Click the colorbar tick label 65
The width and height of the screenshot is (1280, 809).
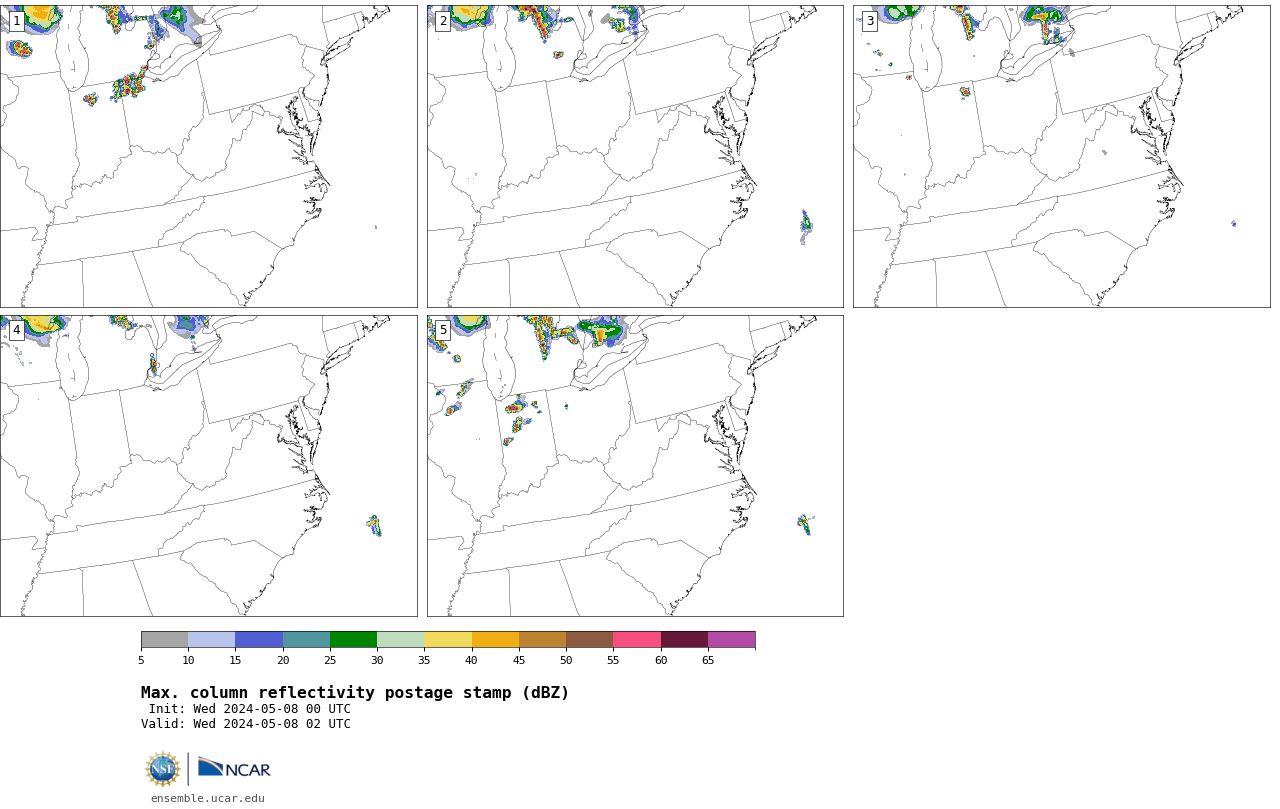[x=708, y=660]
